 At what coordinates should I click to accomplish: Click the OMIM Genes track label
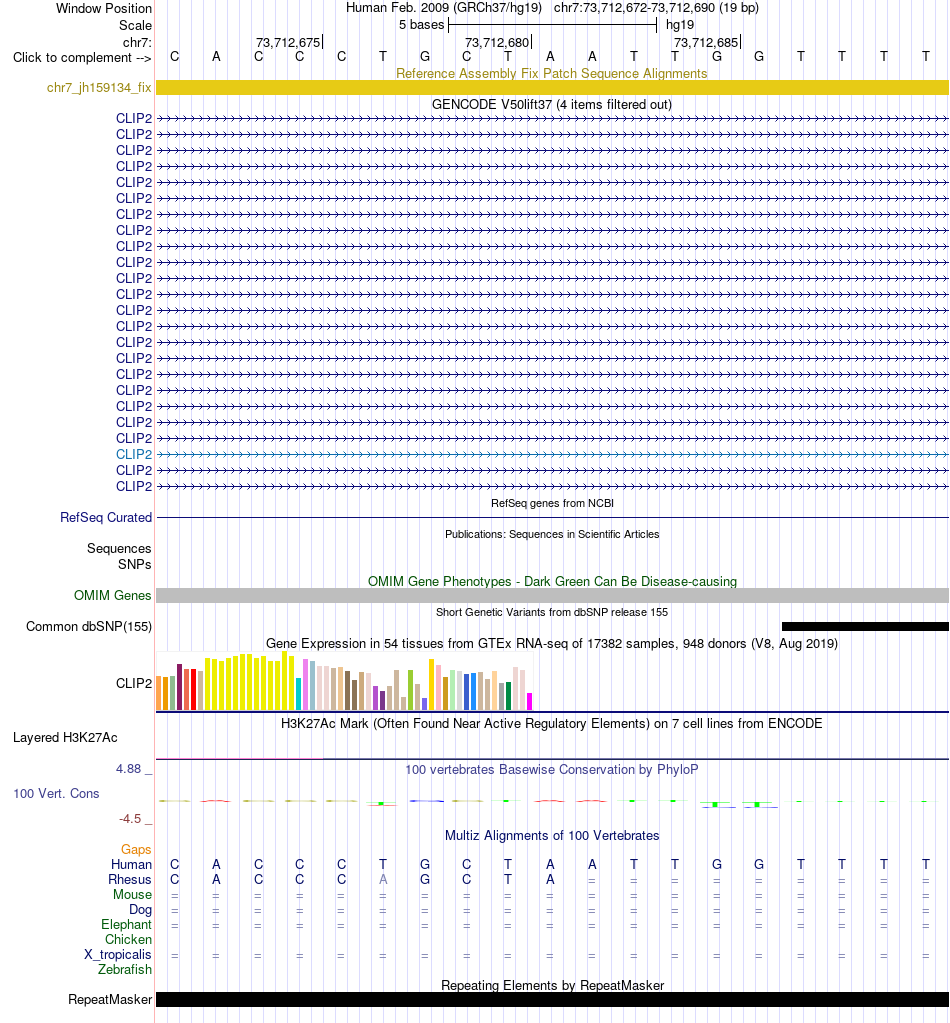tap(112, 595)
